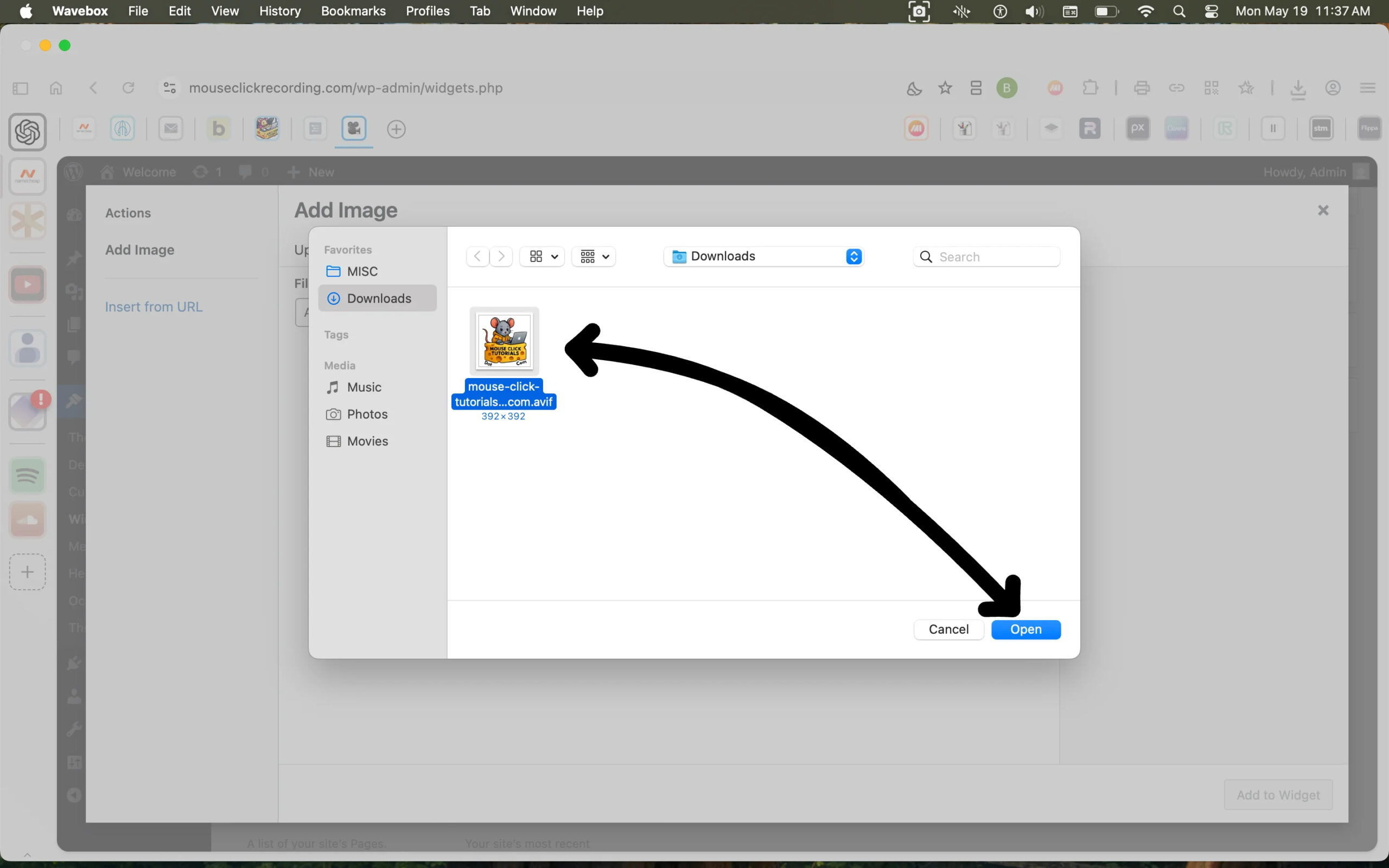Viewport: 1389px width, 868px height.
Task: Expand the group-by view dropdown
Action: [594, 257]
